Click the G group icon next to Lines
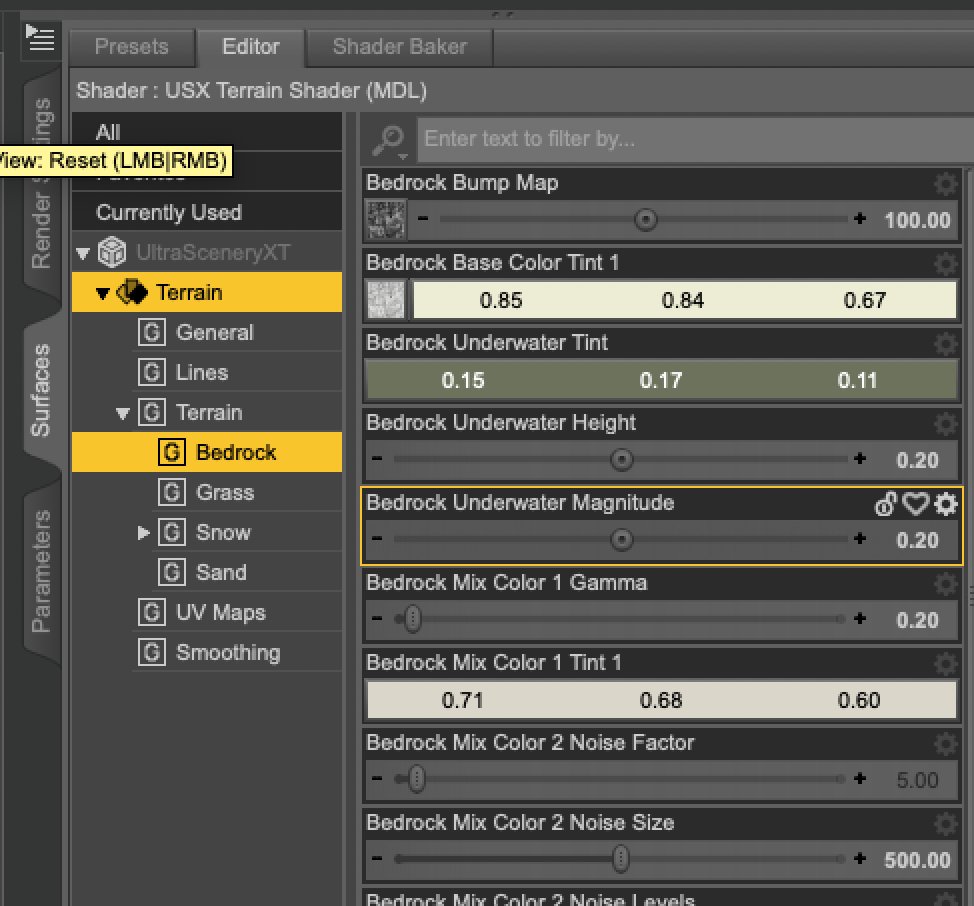The width and height of the screenshot is (974, 906). point(152,373)
